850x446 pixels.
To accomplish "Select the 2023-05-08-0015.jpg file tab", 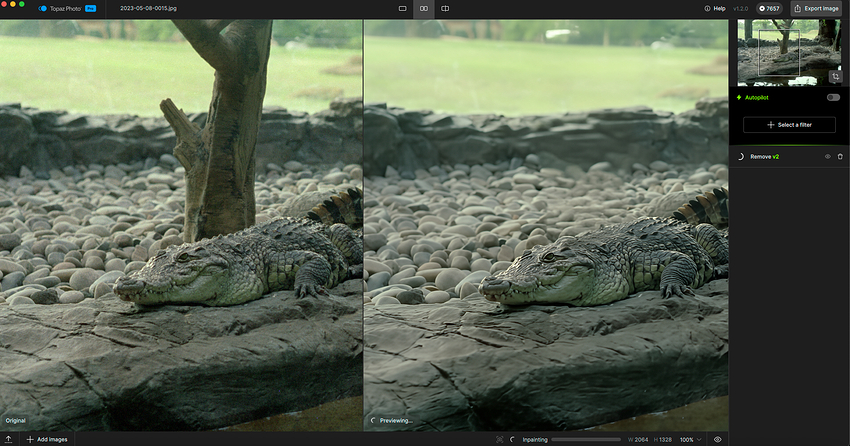I will (147, 8).
